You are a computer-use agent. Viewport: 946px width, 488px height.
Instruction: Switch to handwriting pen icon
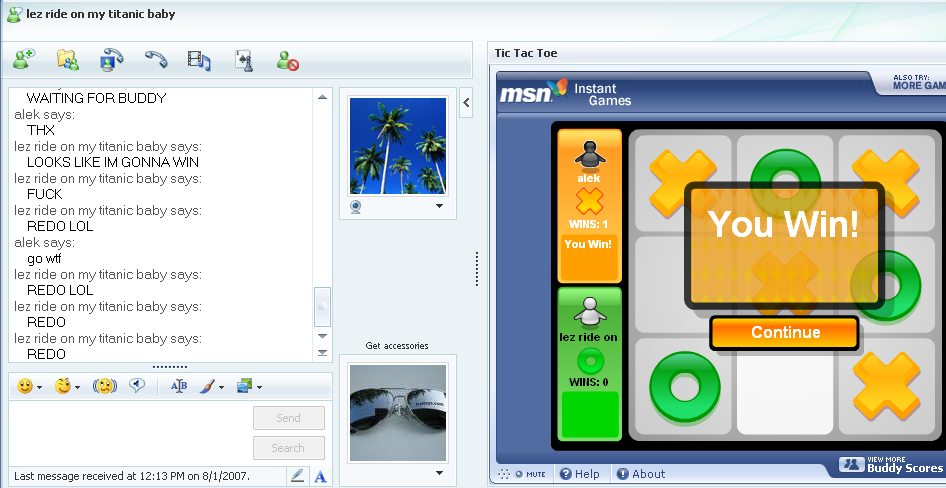pos(297,475)
